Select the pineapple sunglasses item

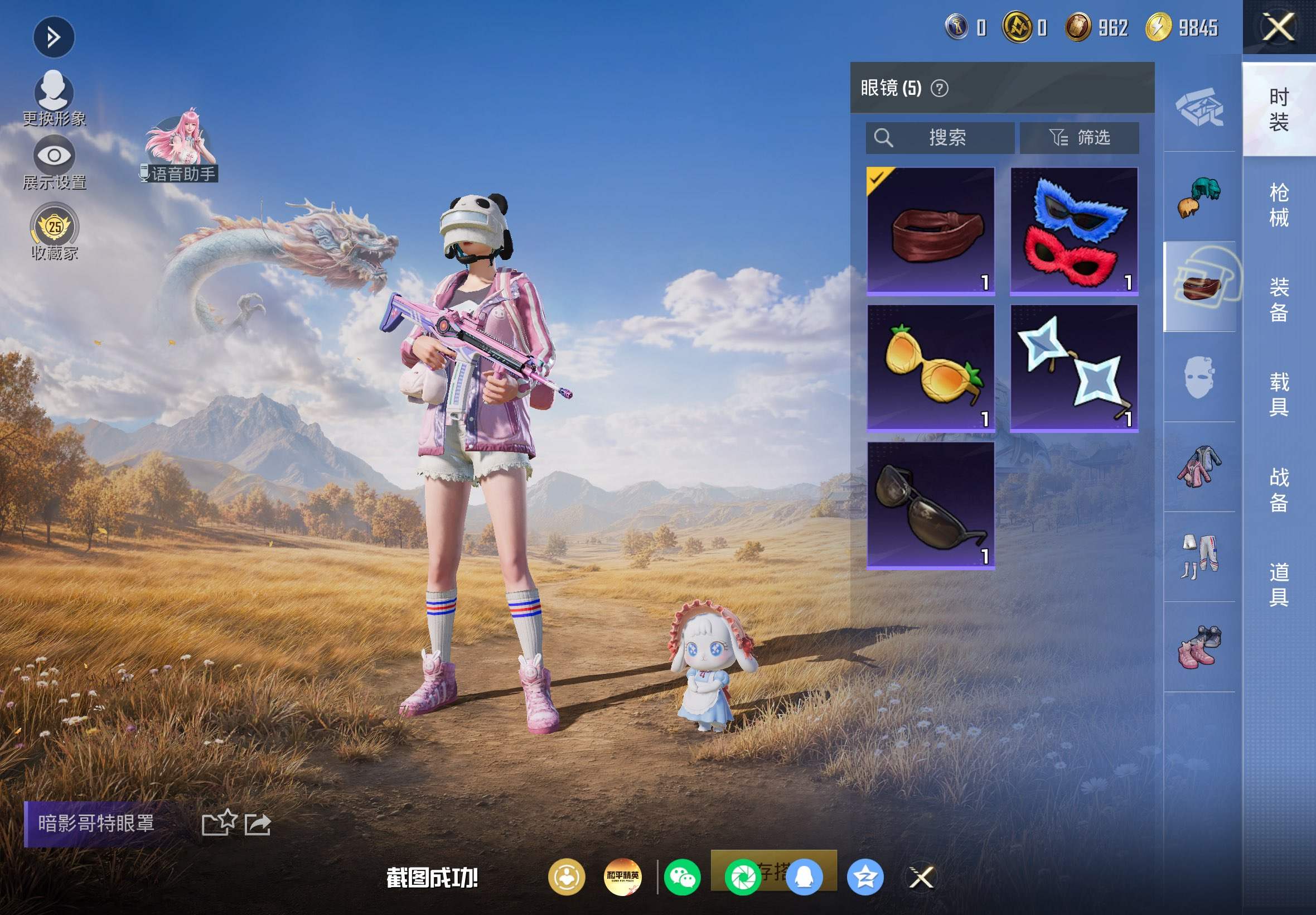931,368
